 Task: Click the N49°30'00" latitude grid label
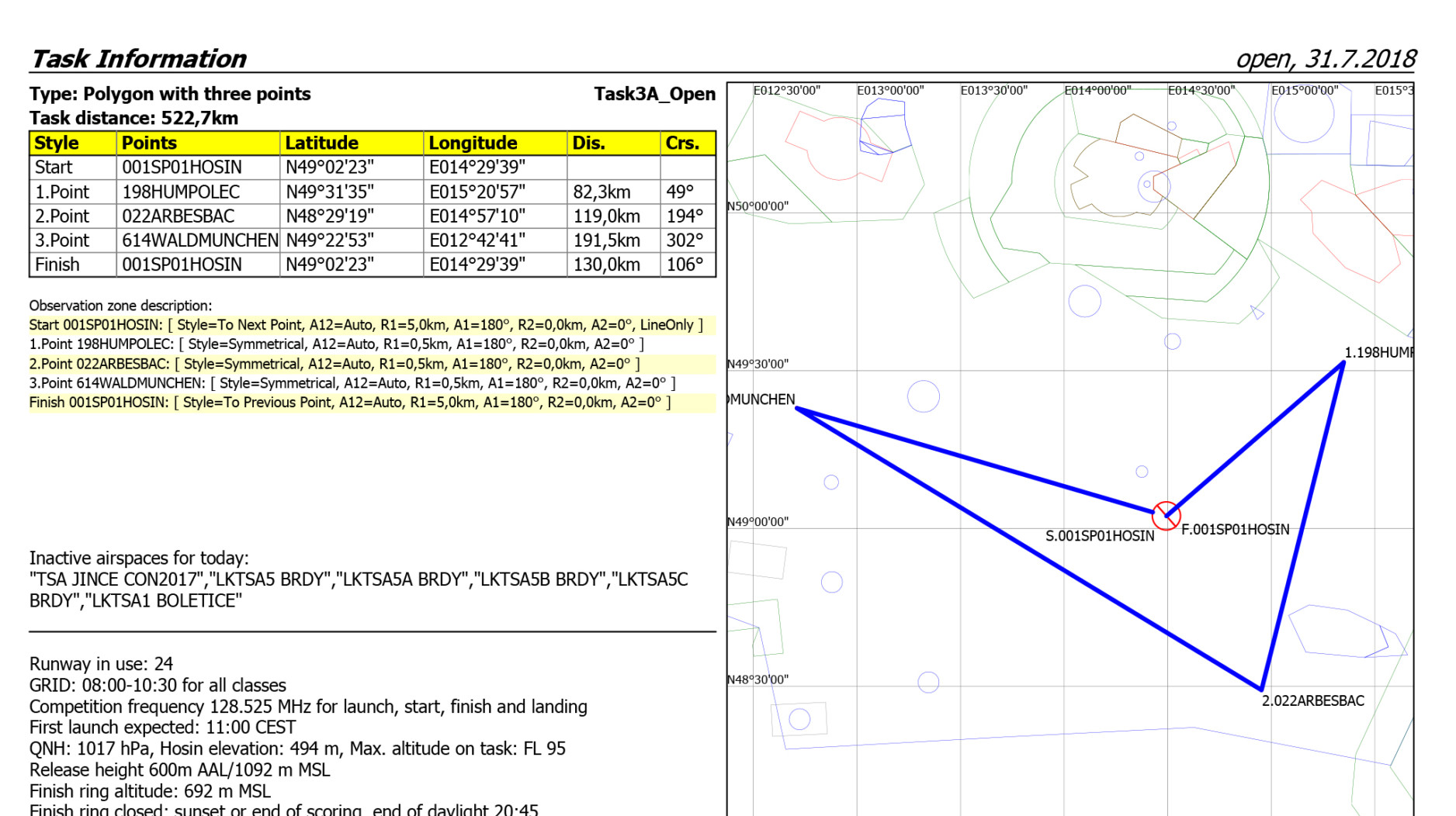click(x=757, y=364)
